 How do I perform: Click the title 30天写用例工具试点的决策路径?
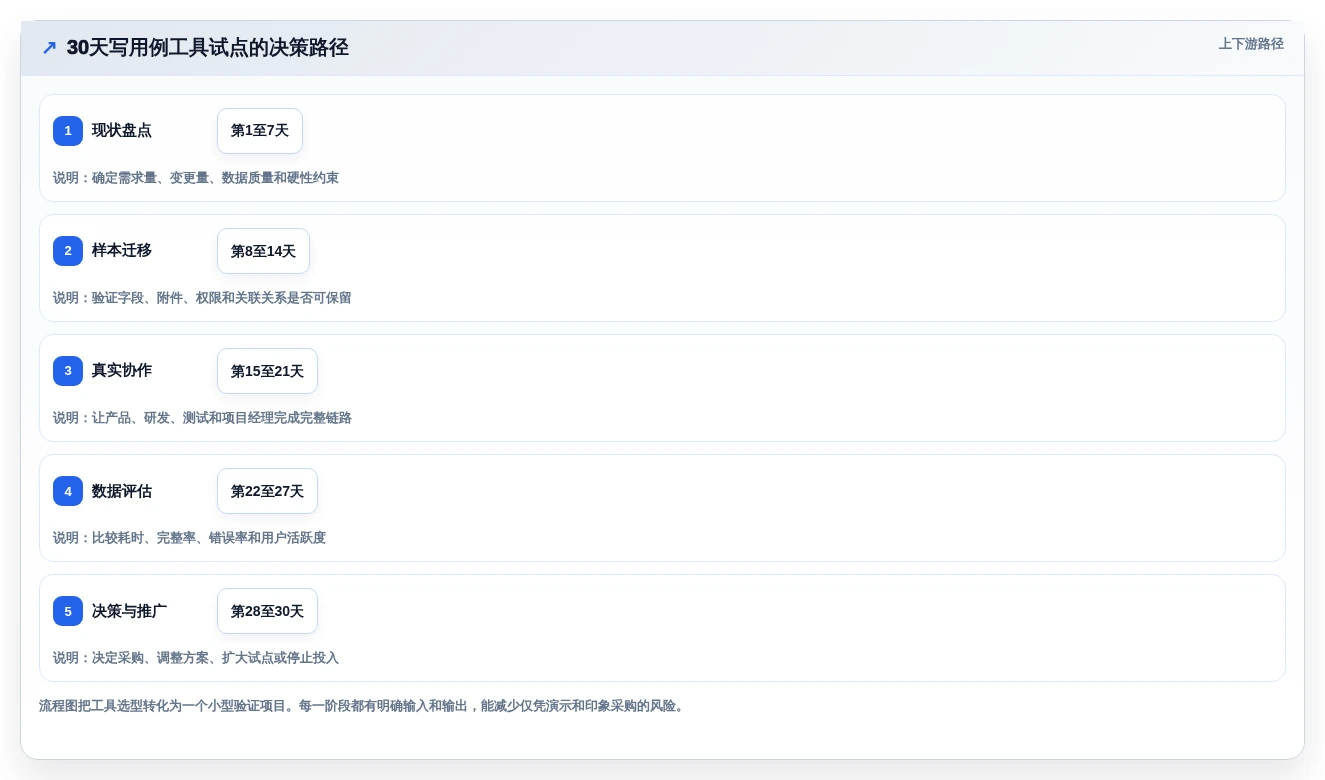[207, 48]
